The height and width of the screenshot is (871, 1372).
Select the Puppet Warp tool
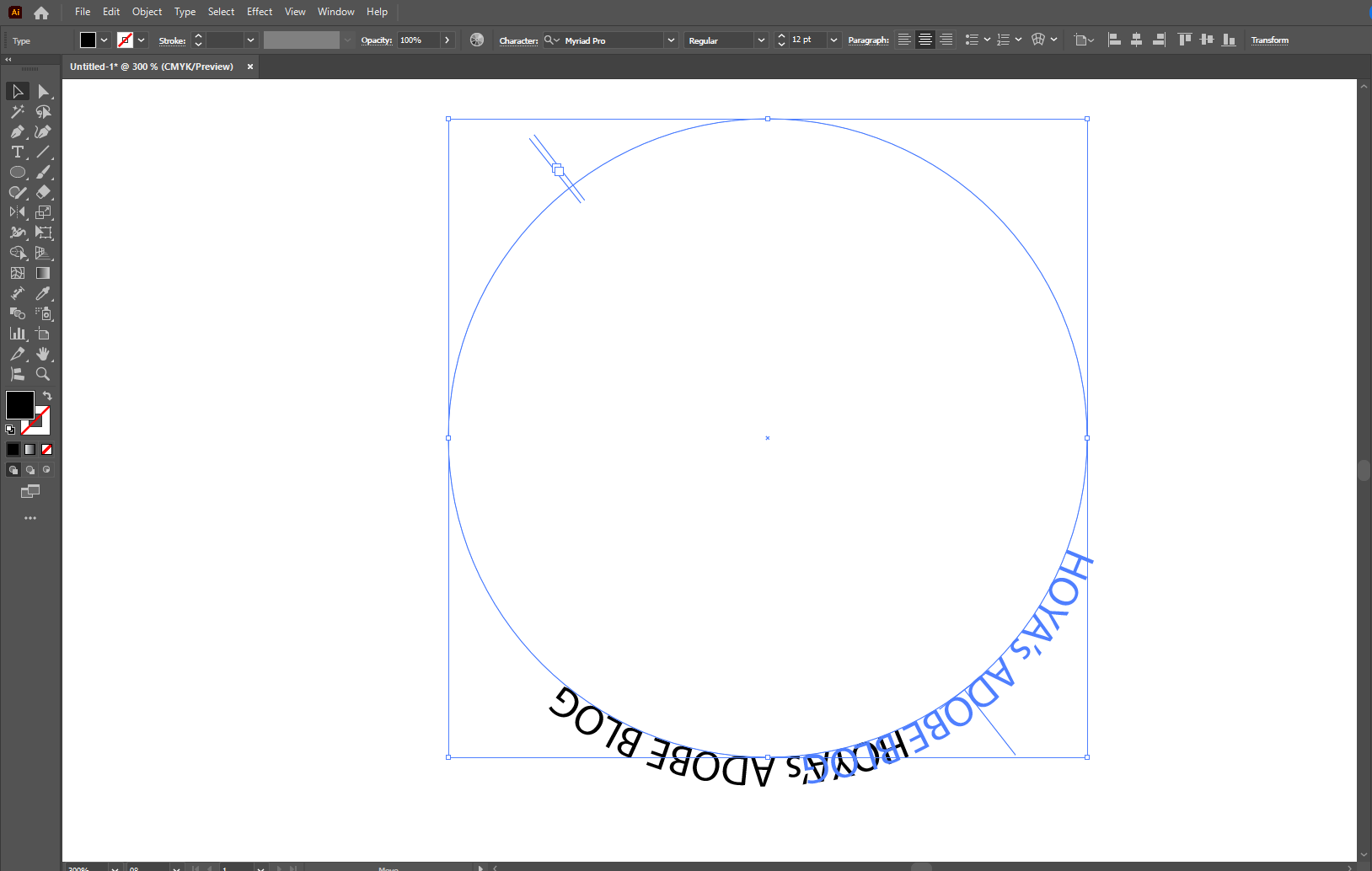point(18,232)
